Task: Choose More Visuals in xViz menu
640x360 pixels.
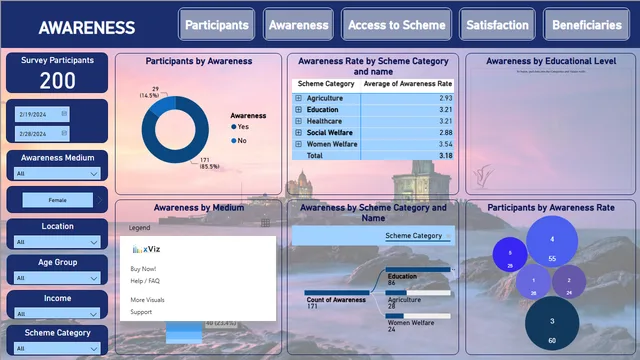Action: 147,300
